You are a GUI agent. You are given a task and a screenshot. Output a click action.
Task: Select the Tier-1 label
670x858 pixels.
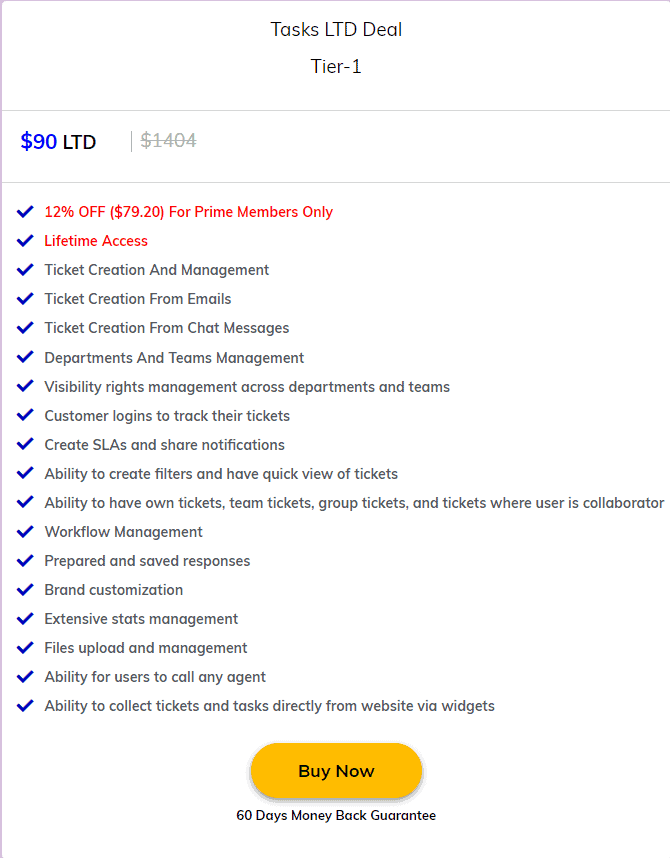coord(336,68)
